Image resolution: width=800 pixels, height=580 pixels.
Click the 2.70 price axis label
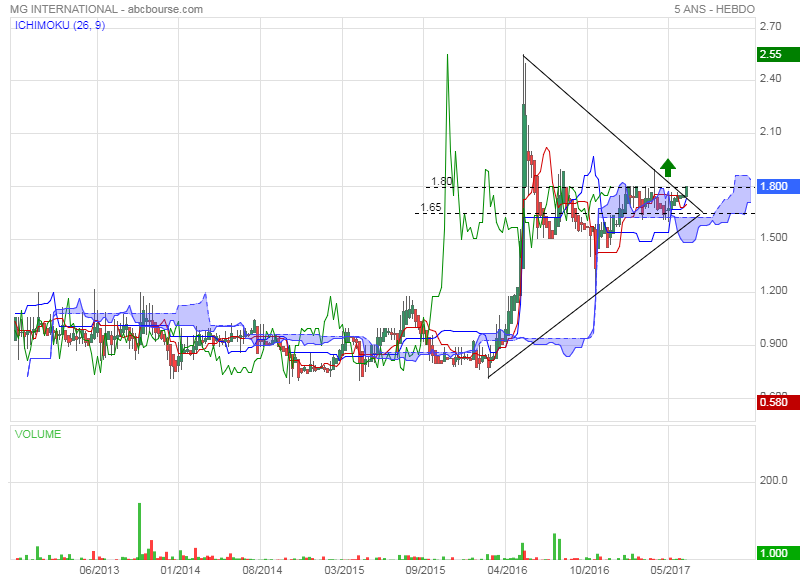(770, 27)
